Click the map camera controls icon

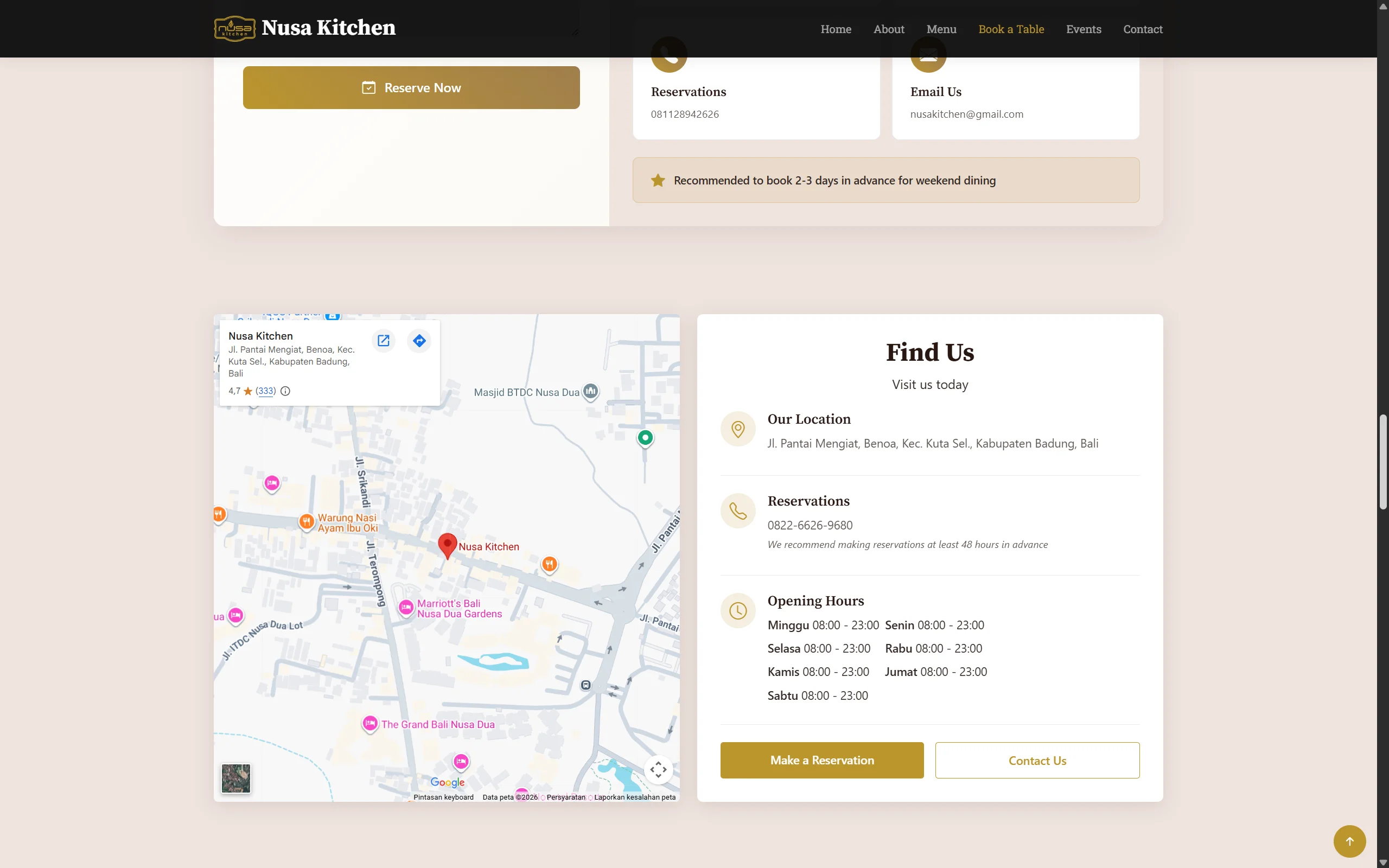pyautogui.click(x=658, y=769)
